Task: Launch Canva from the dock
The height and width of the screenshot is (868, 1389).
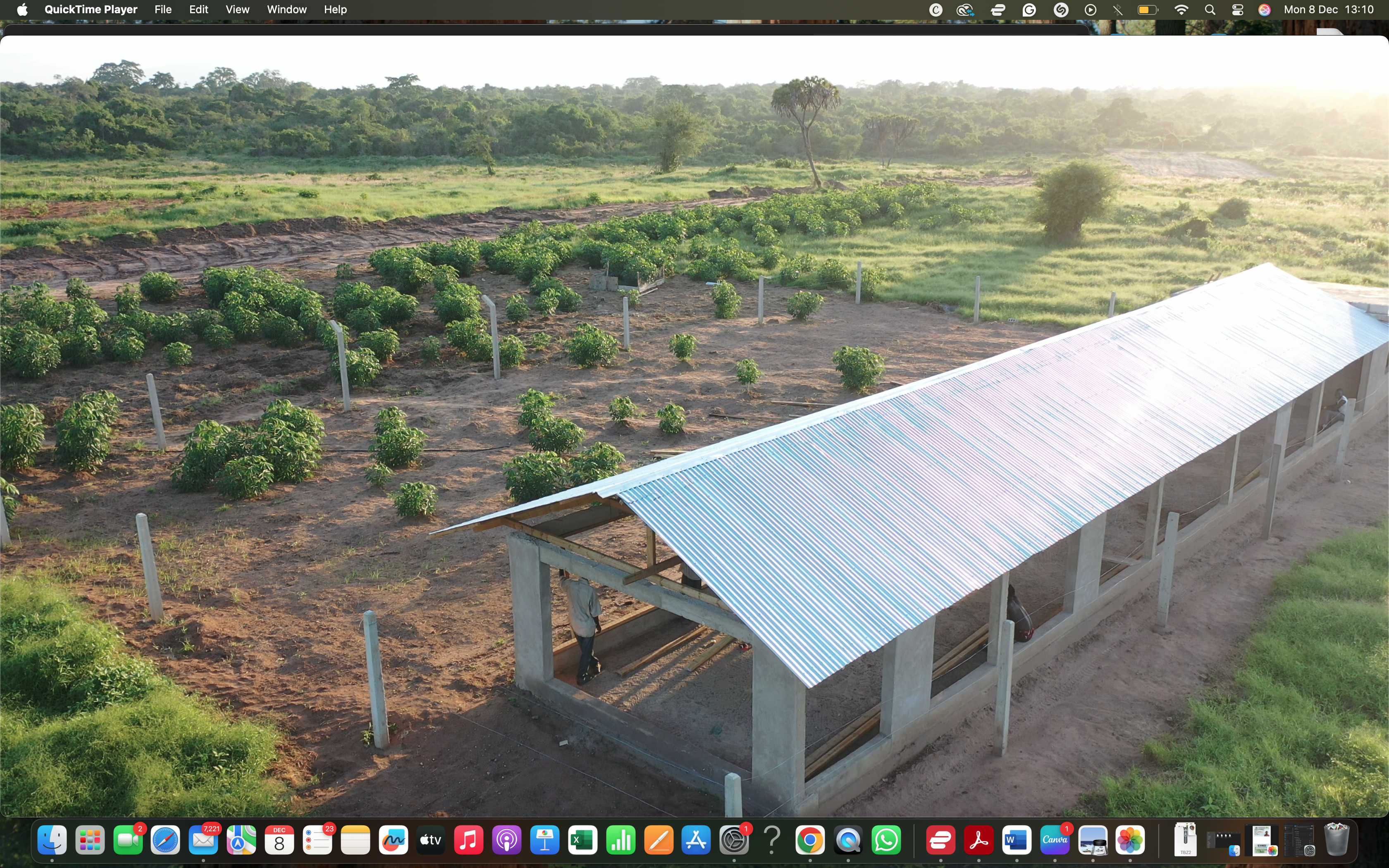Action: 1055,840
